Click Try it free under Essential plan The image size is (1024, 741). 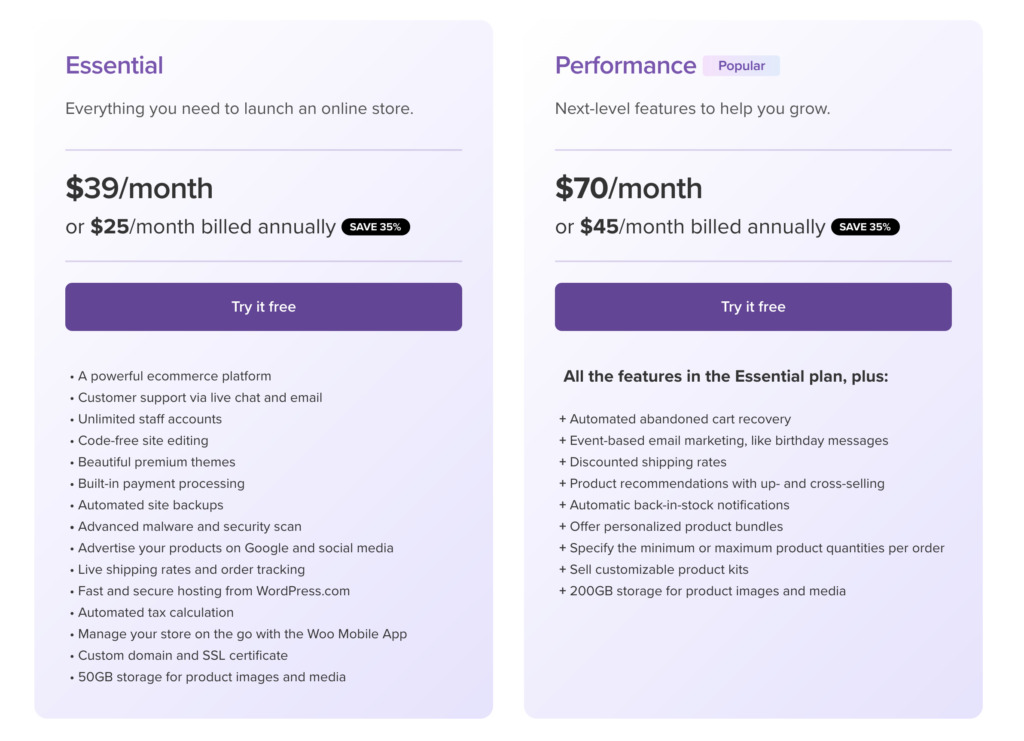point(263,307)
